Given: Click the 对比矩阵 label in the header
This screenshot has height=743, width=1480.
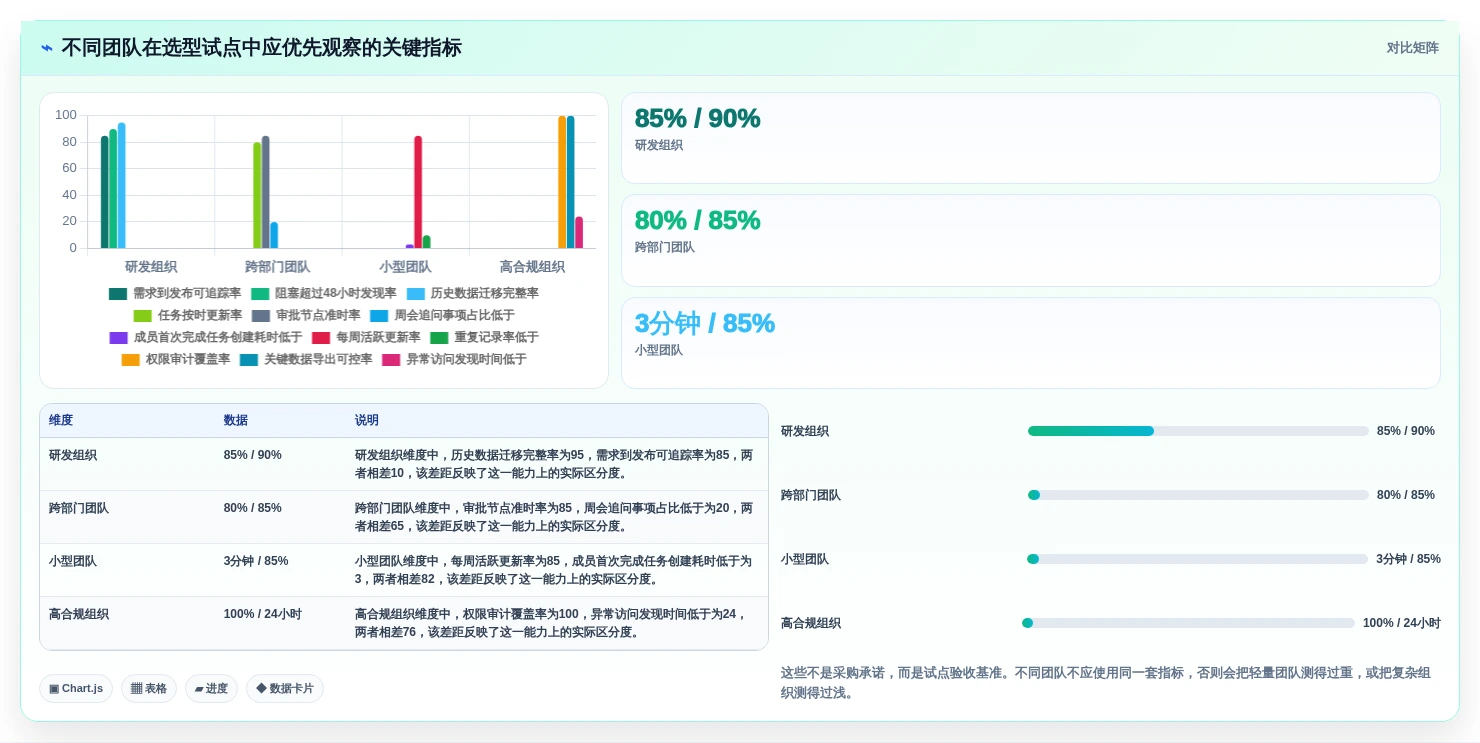Looking at the screenshot, I should [x=1412, y=48].
